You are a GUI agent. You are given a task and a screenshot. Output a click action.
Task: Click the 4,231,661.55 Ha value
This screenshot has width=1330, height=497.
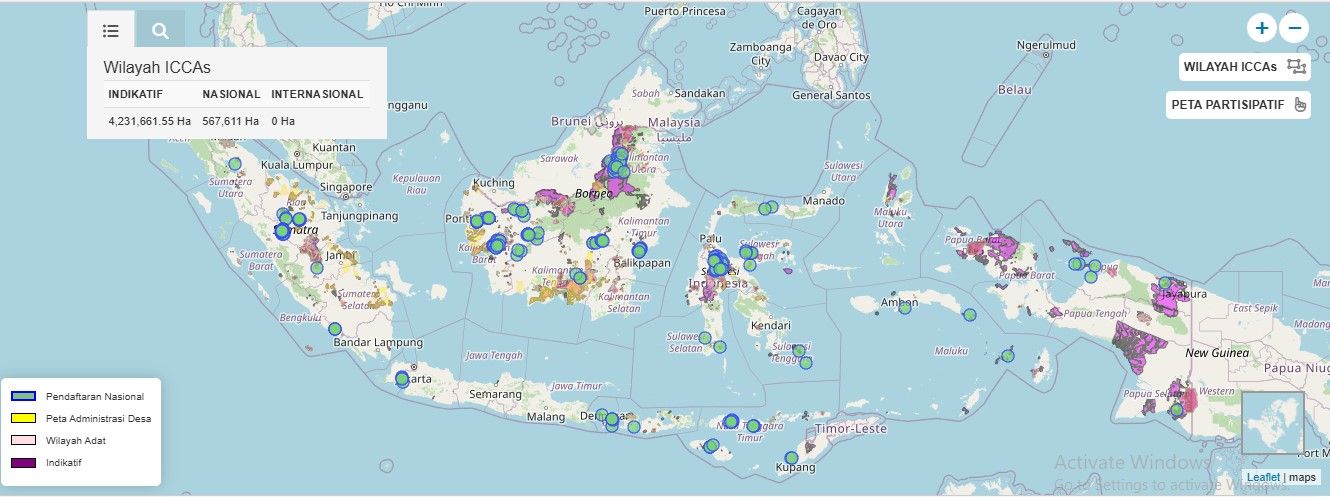tap(149, 121)
